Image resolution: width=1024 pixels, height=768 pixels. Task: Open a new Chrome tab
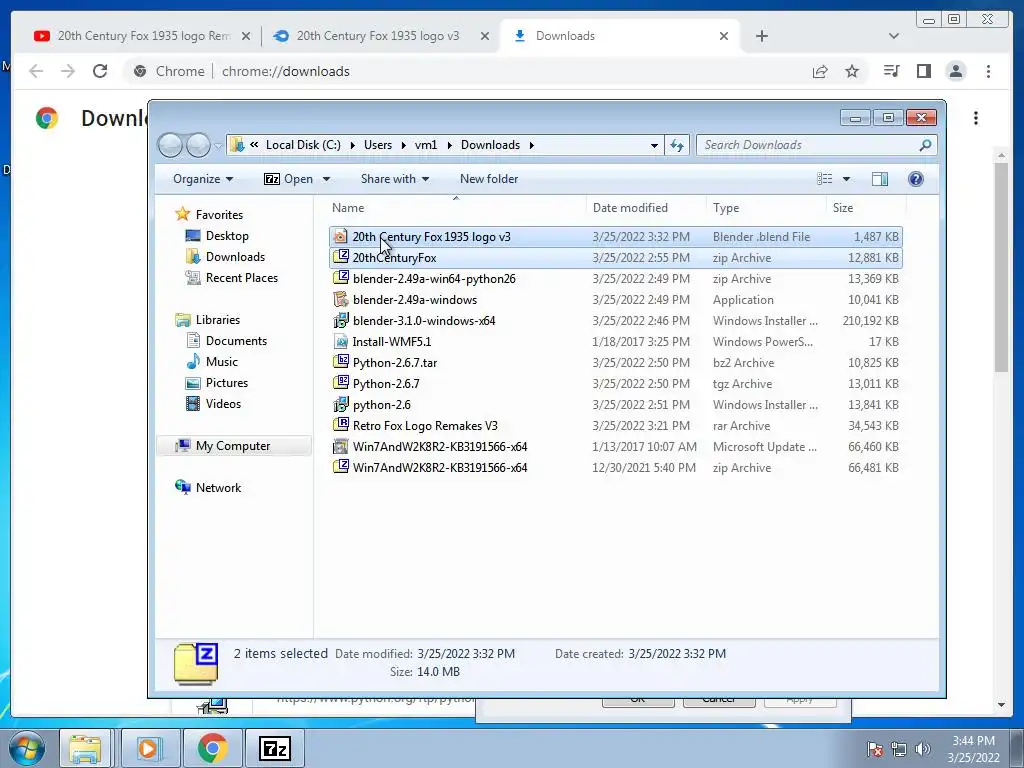pos(761,36)
